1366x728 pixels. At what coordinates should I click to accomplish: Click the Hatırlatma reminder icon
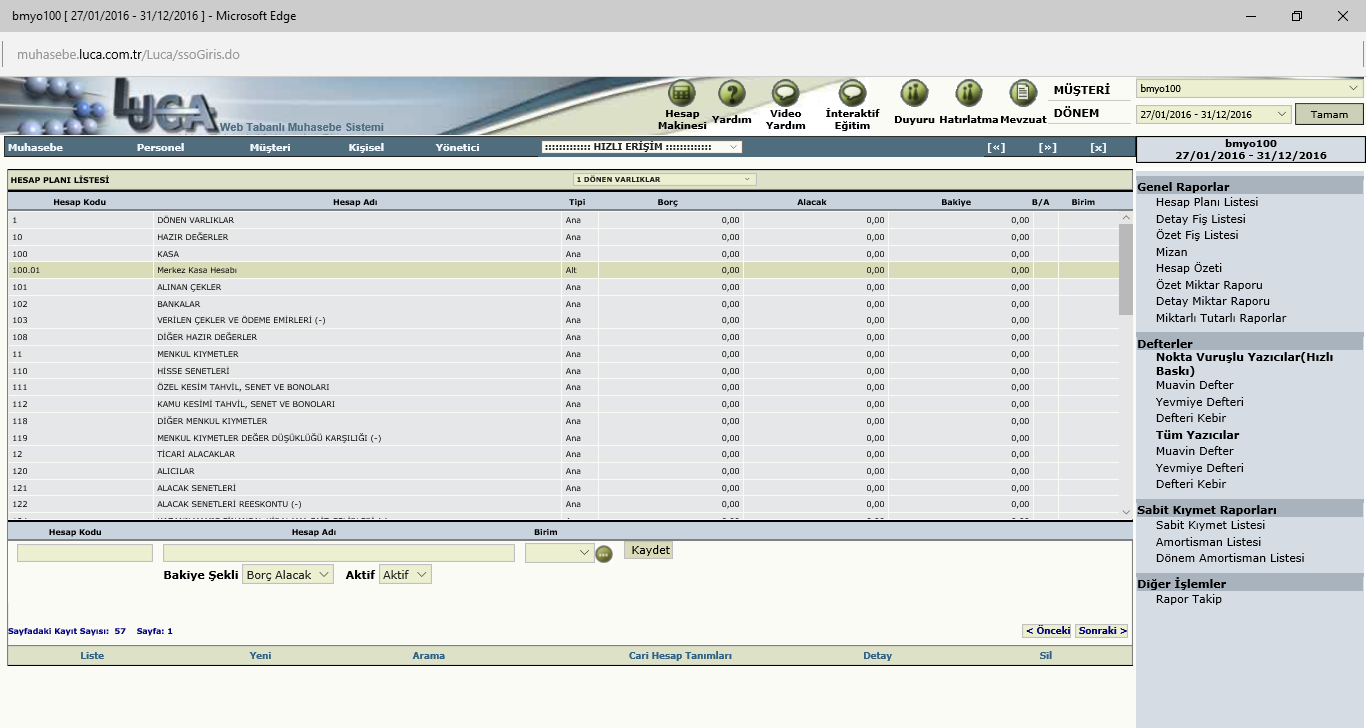968,94
